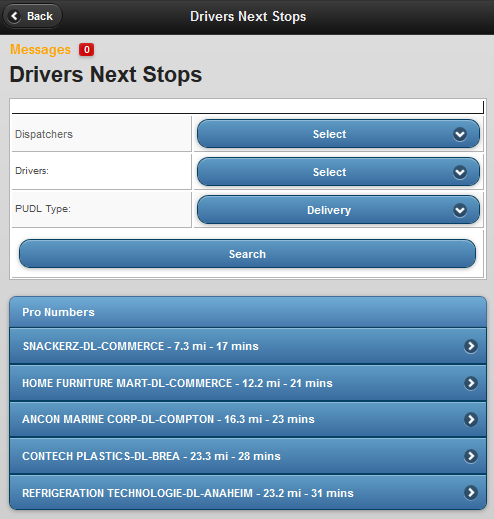Open the Dispatchers Select dropdown
Viewport: 494px width, 519px height.
pyautogui.click(x=338, y=134)
